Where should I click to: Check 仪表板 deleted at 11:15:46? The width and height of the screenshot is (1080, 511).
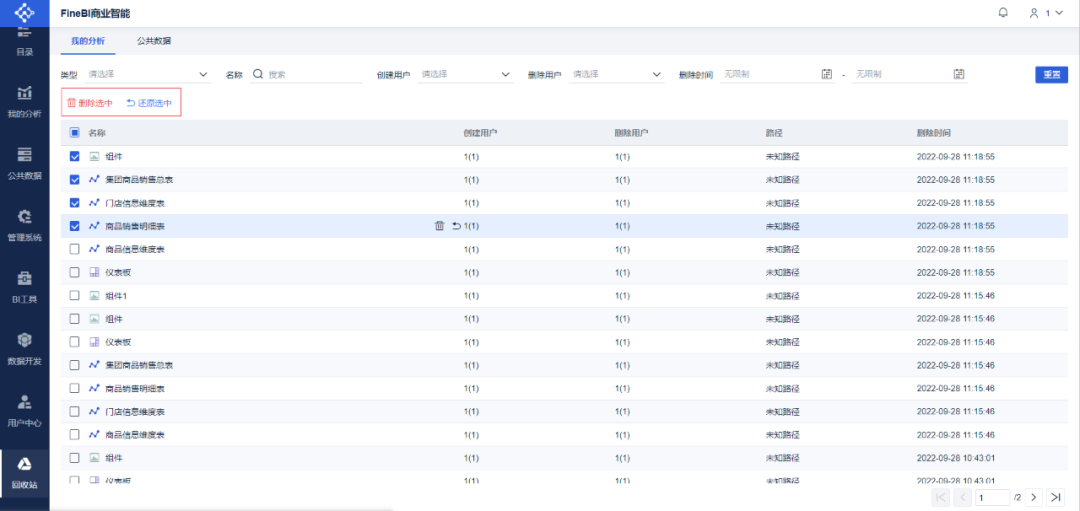(x=74, y=342)
